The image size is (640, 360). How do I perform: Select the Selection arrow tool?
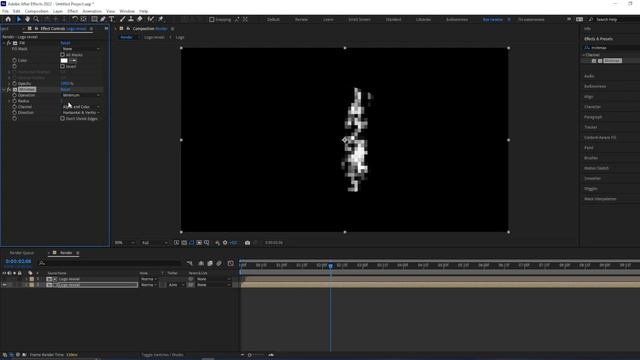pos(19,19)
